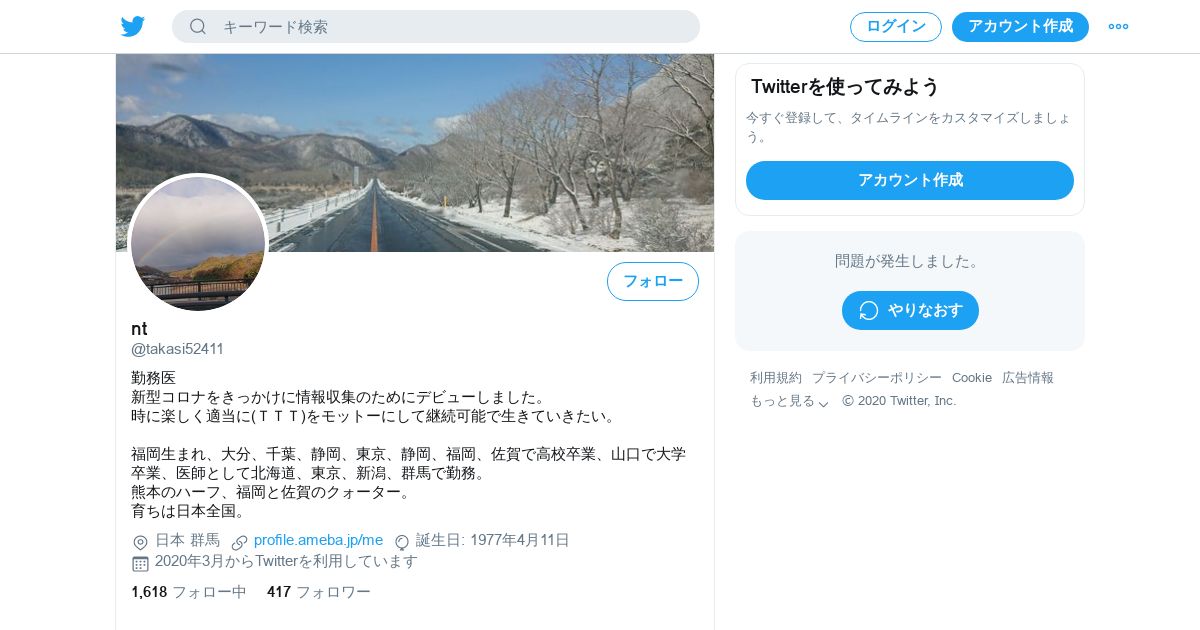
Task: Click the link chain icon
Action: click(240, 542)
